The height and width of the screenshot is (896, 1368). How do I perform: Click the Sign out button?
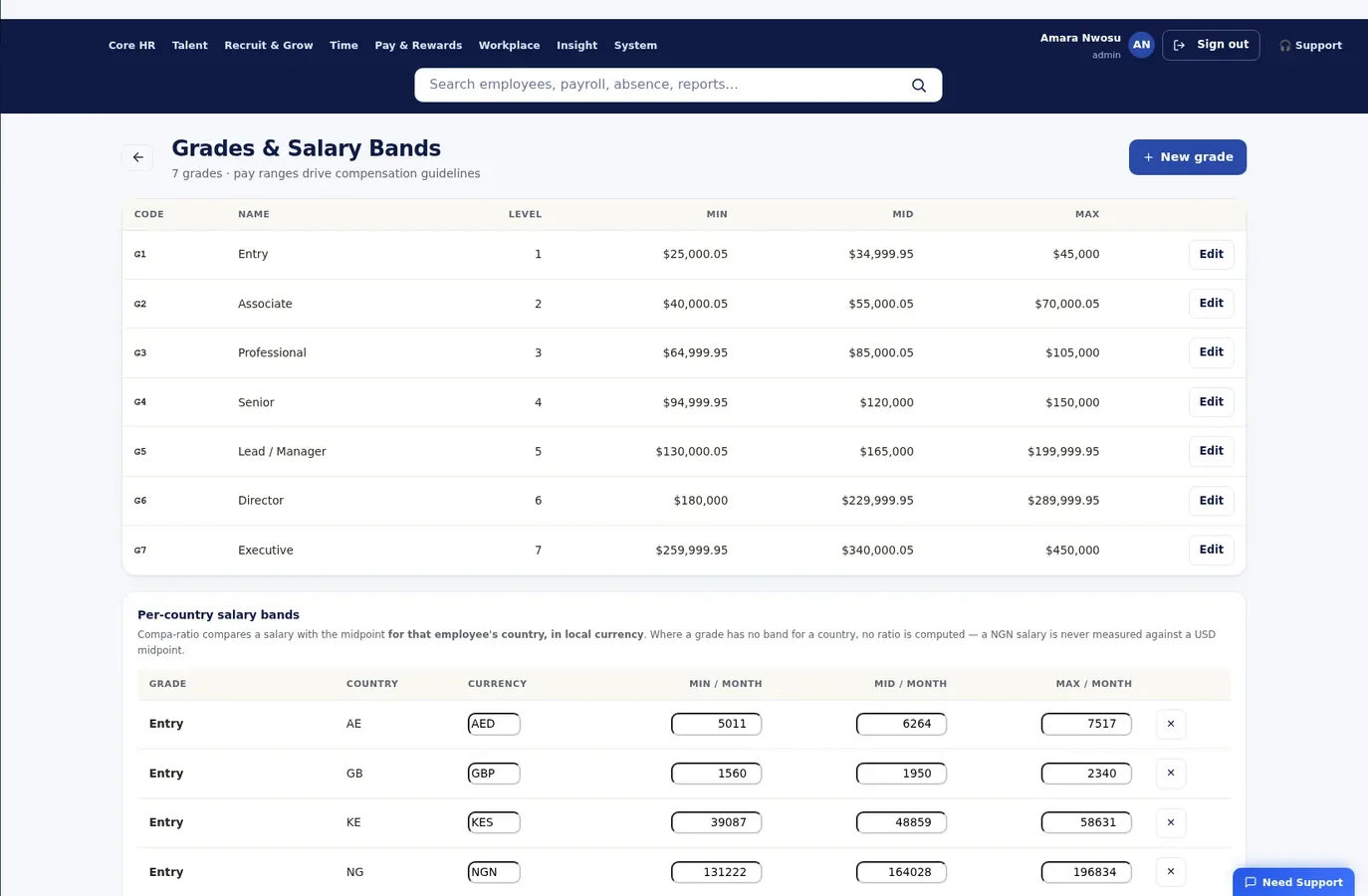[1211, 45]
